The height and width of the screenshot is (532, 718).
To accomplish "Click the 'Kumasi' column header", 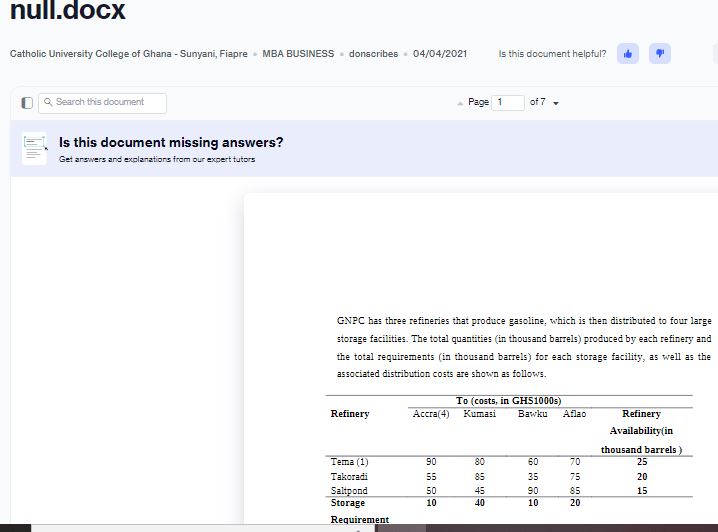I will [x=479, y=414].
